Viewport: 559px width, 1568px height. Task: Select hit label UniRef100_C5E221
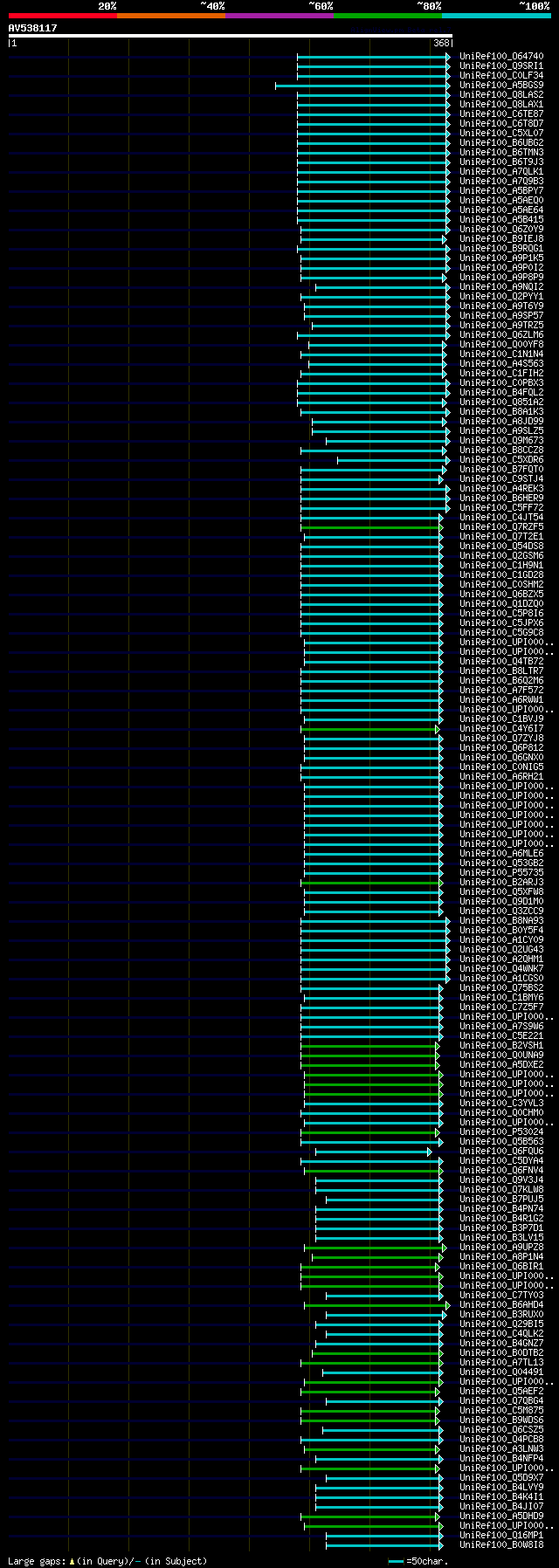click(x=501, y=1036)
